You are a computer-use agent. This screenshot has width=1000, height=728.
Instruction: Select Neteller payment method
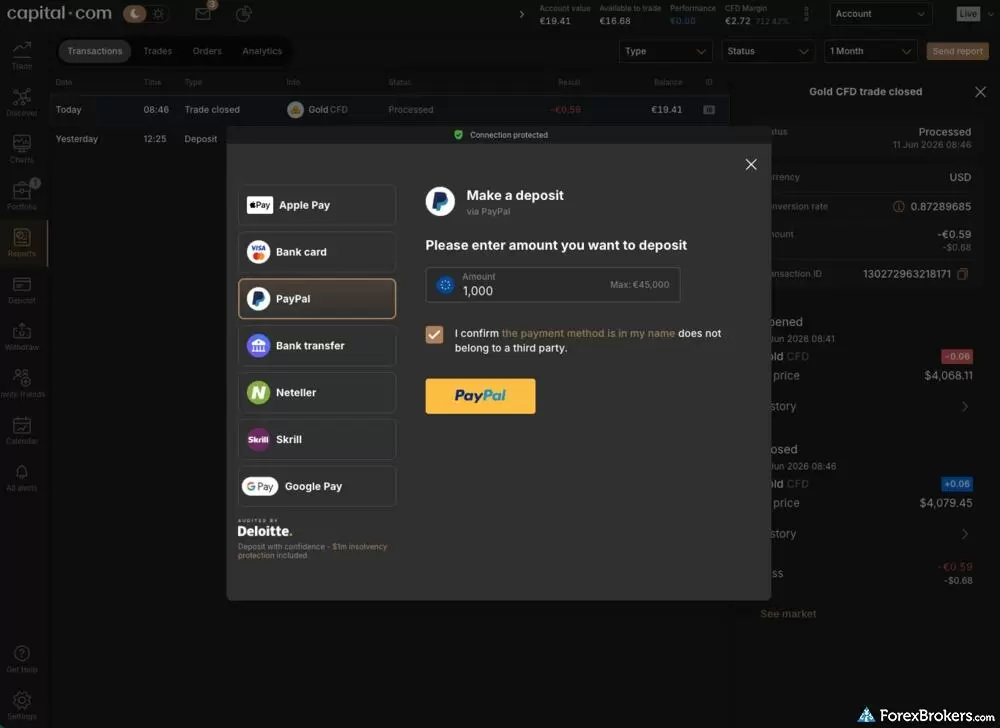coord(317,392)
